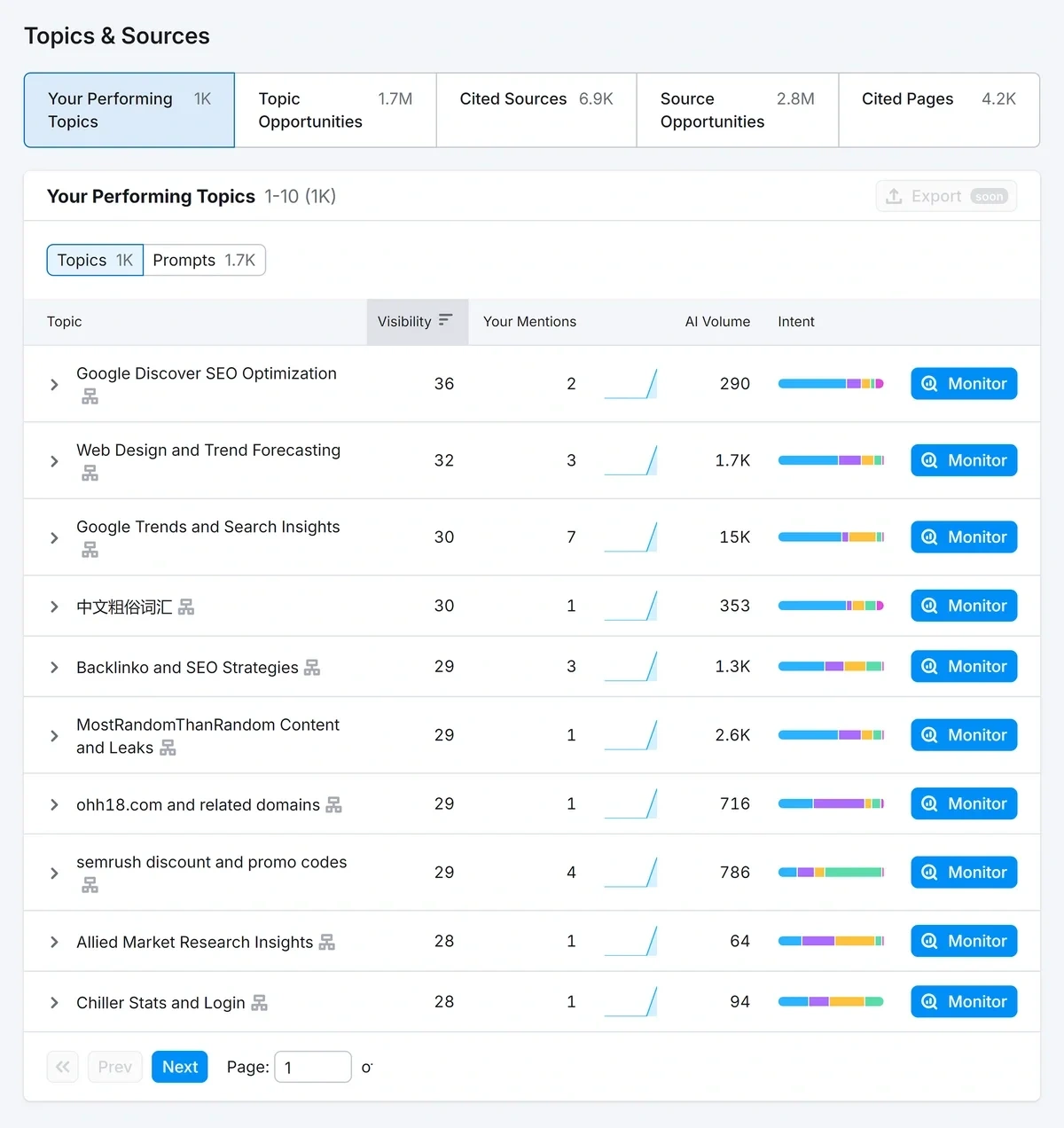This screenshot has height=1128, width=1064.
Task: Expand the Web Design and Trend Forecasting row
Action: coord(53,461)
